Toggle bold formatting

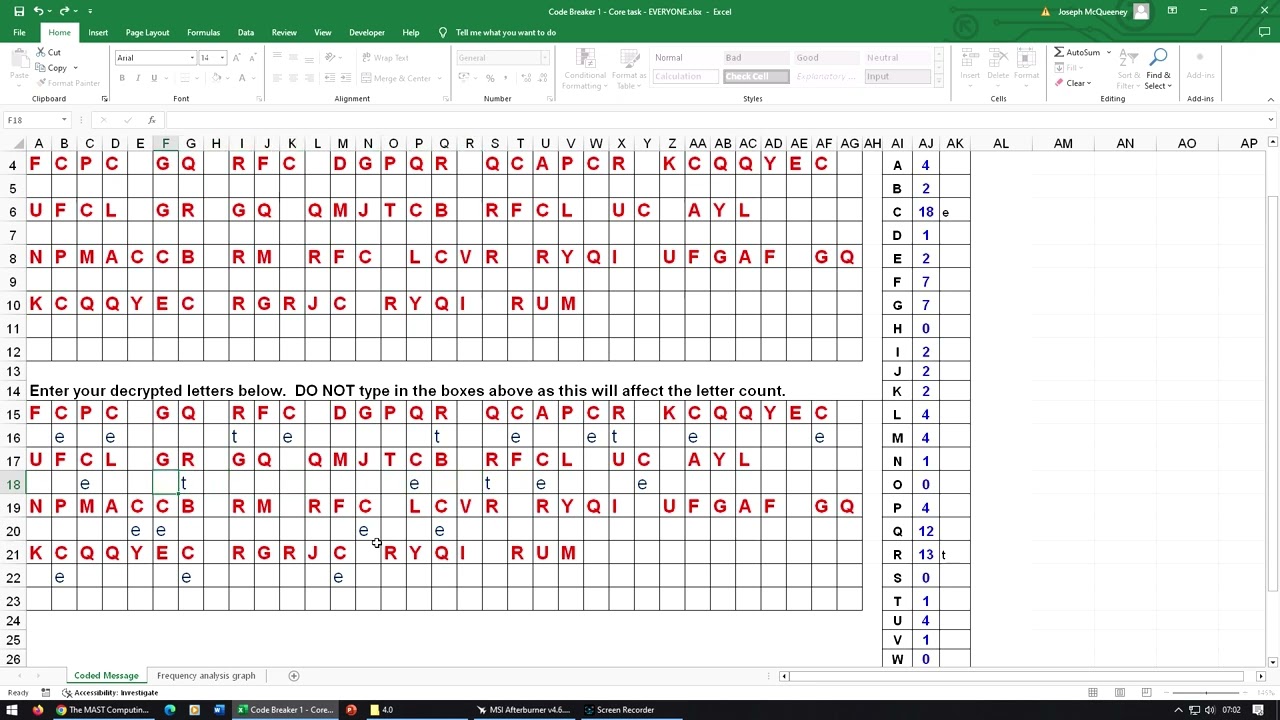pos(122,78)
